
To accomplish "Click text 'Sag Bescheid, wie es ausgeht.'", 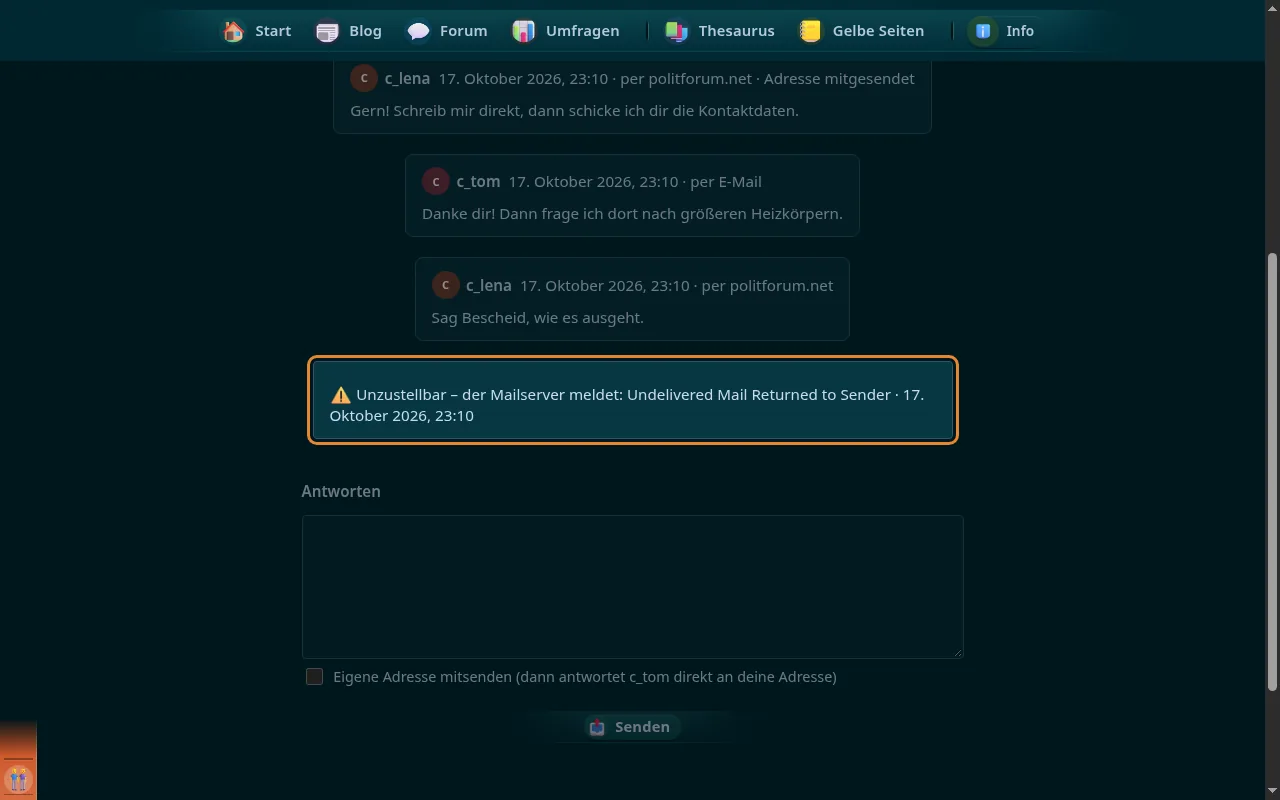I will point(537,318).
